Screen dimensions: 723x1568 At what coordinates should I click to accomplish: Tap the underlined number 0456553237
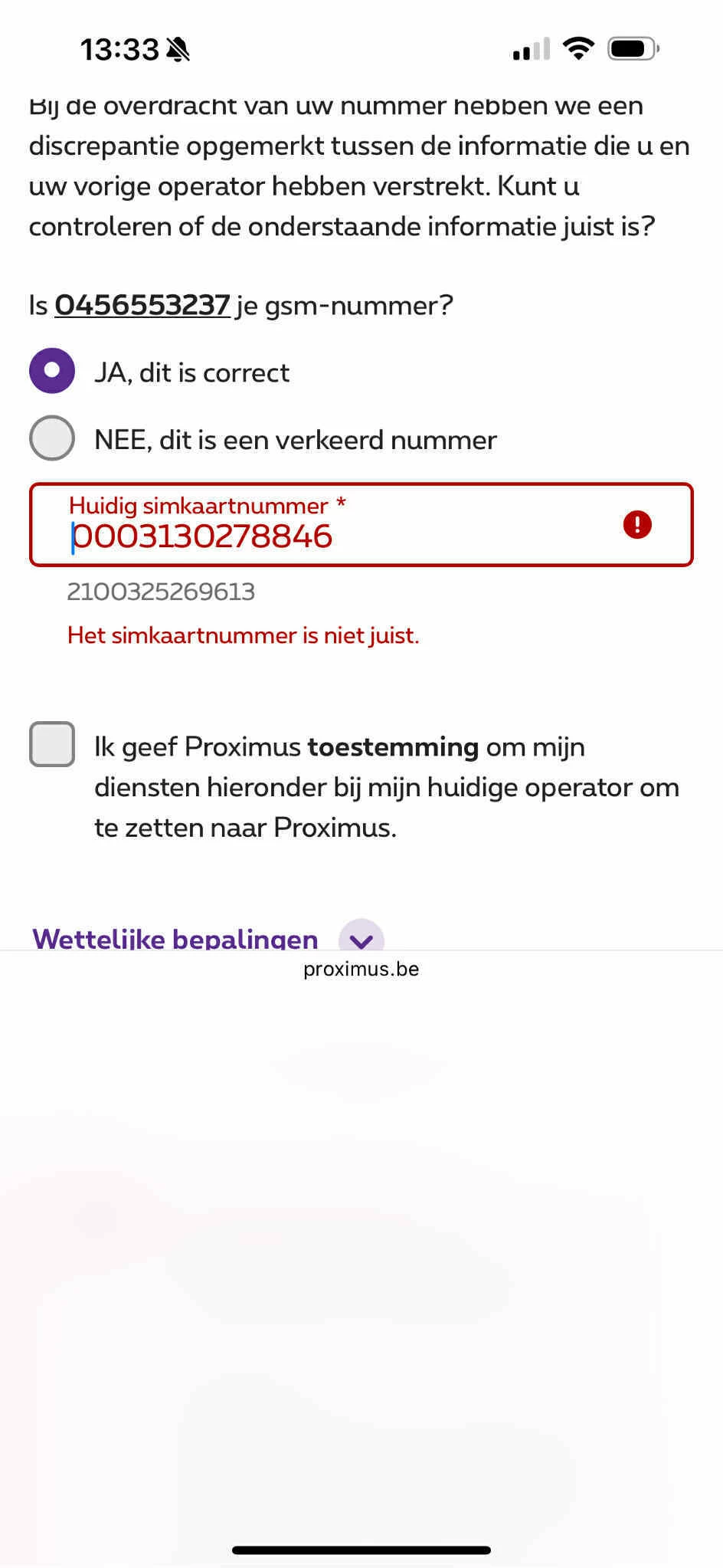(142, 305)
